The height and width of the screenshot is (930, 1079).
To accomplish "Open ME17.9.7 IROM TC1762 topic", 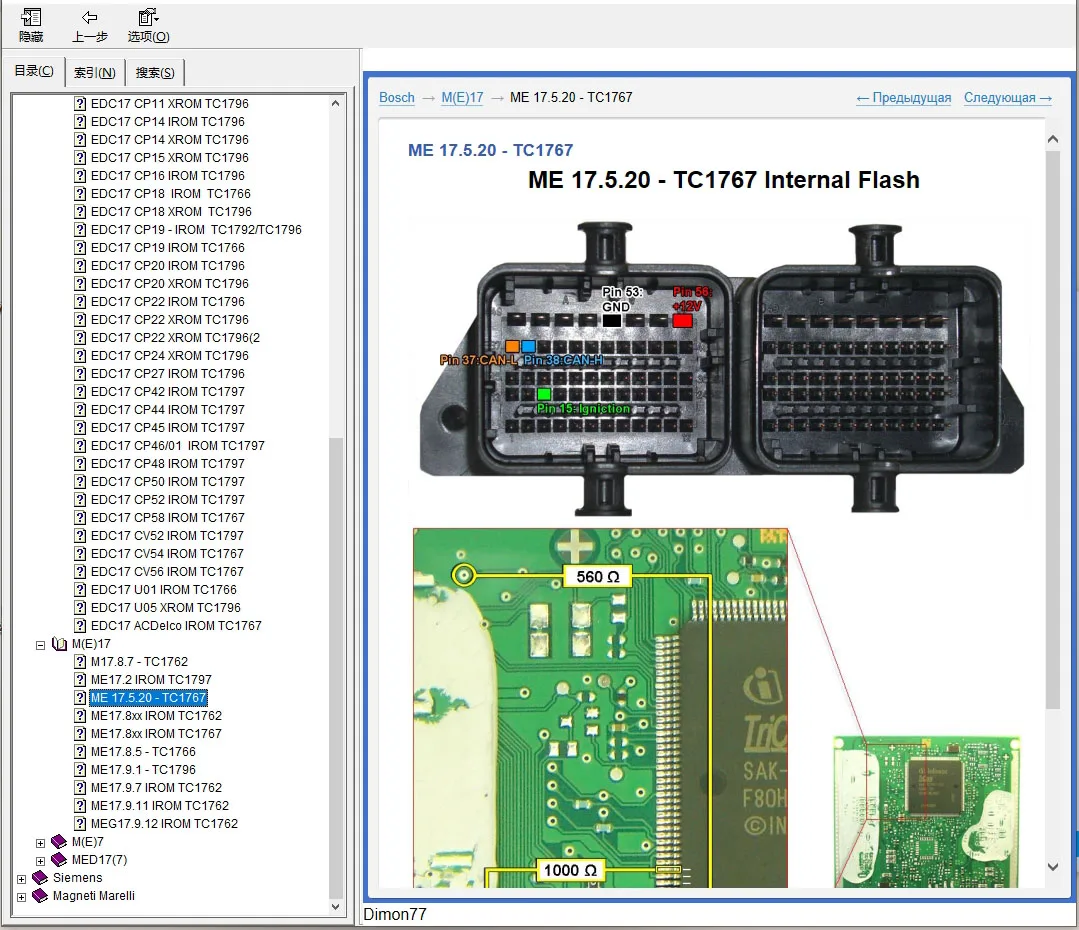I will pyautogui.click(x=156, y=788).
